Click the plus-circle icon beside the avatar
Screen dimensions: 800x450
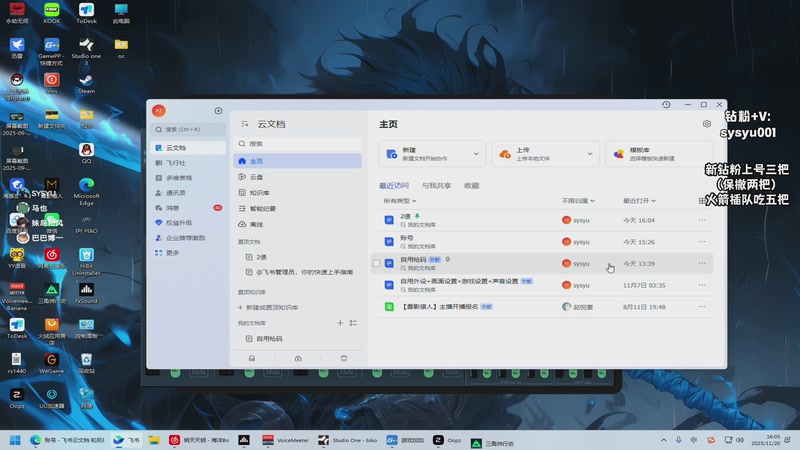[218, 111]
